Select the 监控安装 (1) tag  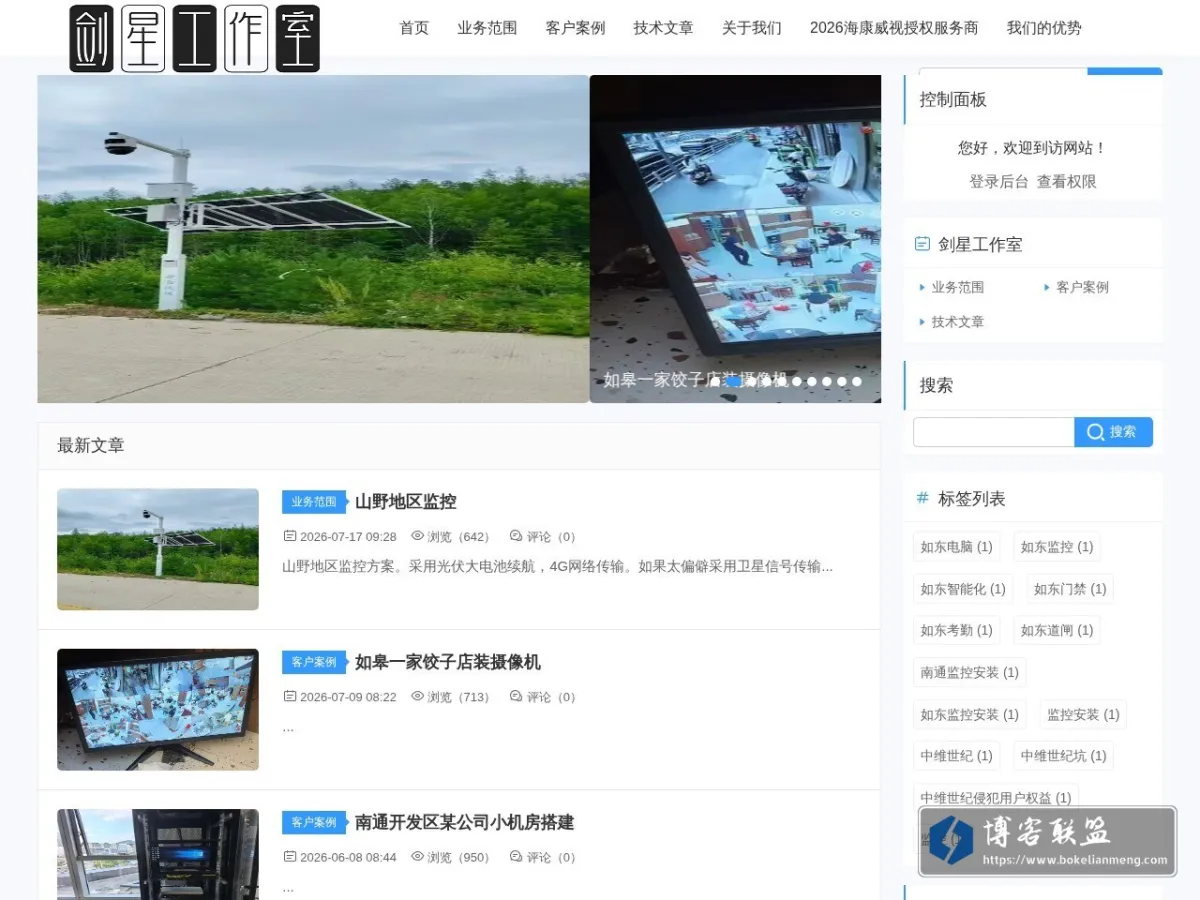[1083, 714]
